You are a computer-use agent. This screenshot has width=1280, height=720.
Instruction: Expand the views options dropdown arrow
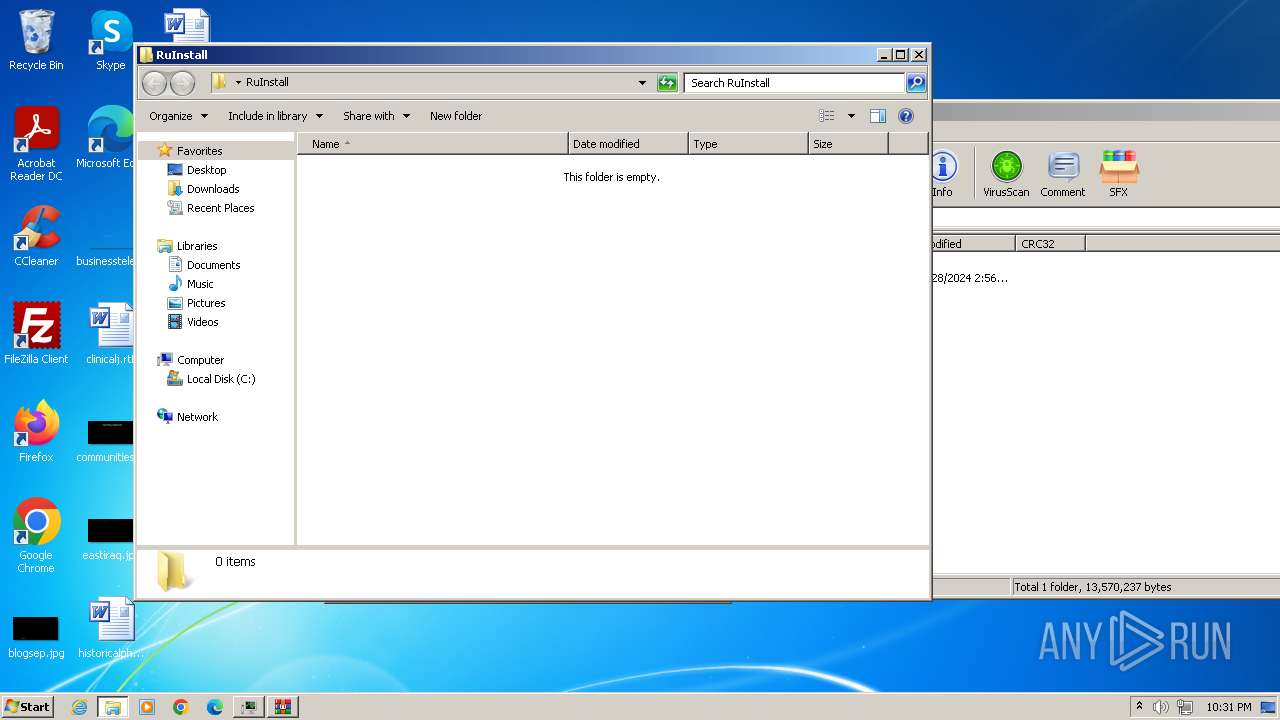click(851, 116)
